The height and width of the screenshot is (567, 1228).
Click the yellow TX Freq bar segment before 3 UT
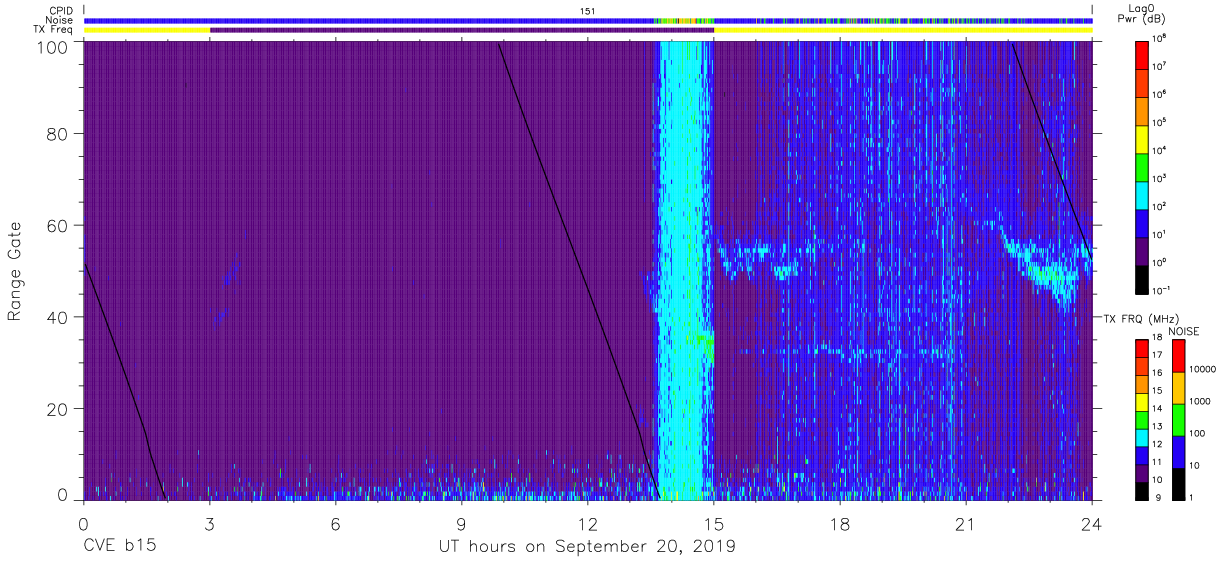point(147,30)
